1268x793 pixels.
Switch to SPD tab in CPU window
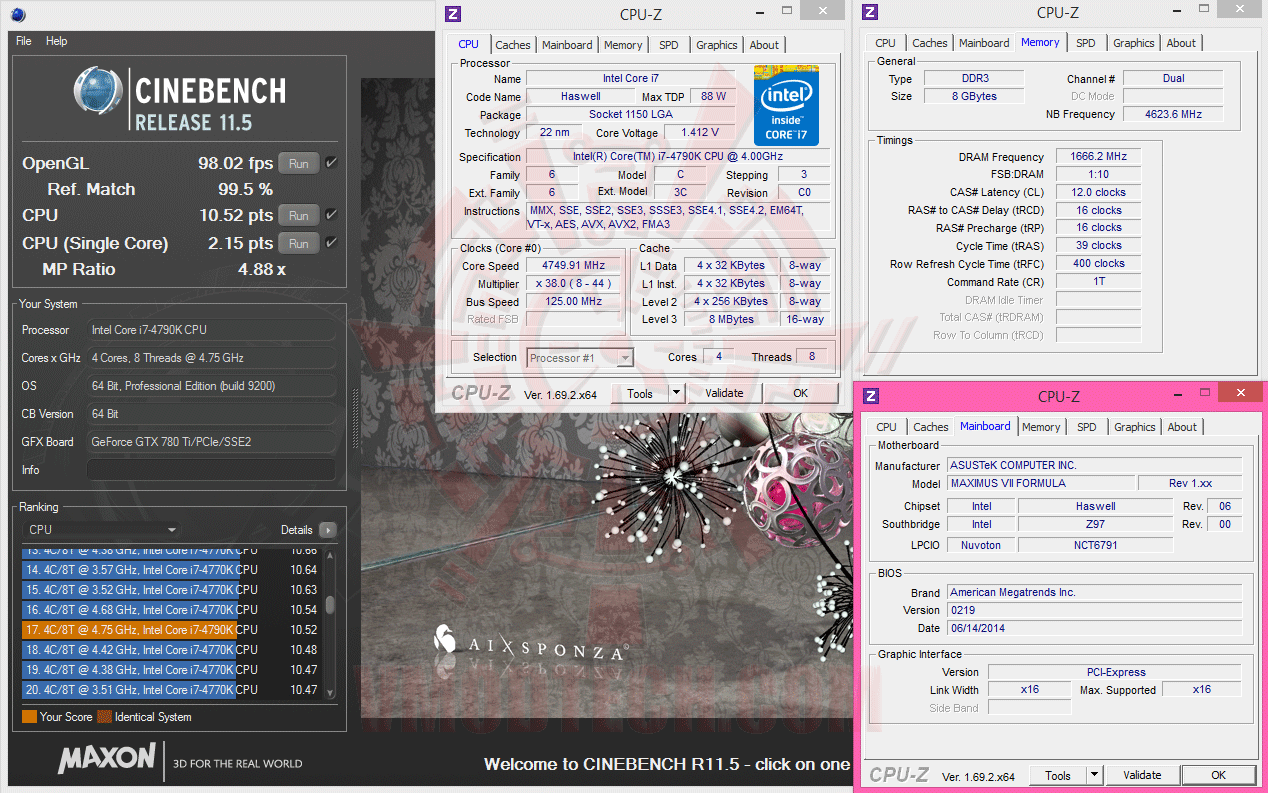pos(668,45)
